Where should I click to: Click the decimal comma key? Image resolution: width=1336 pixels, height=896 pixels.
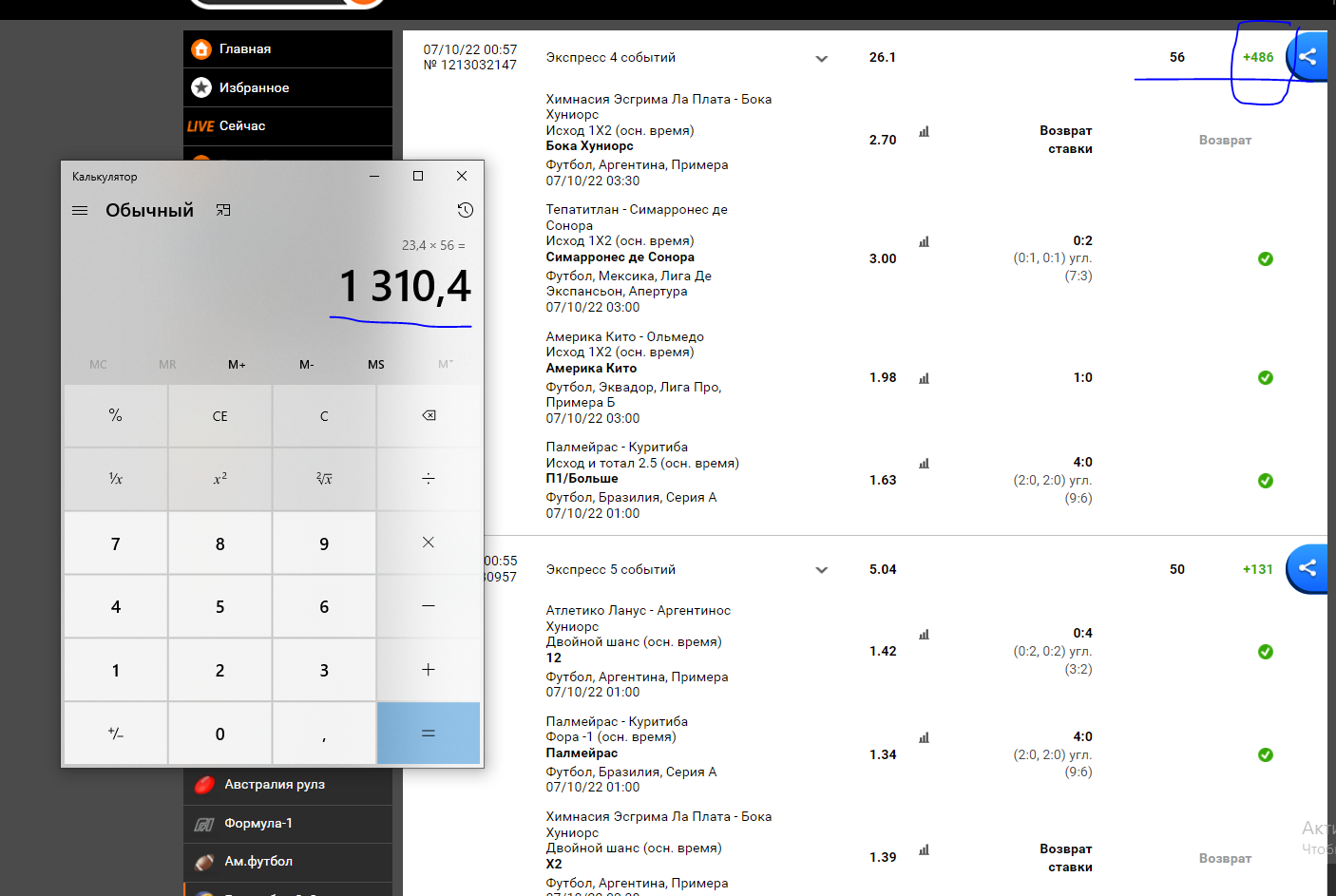324,733
